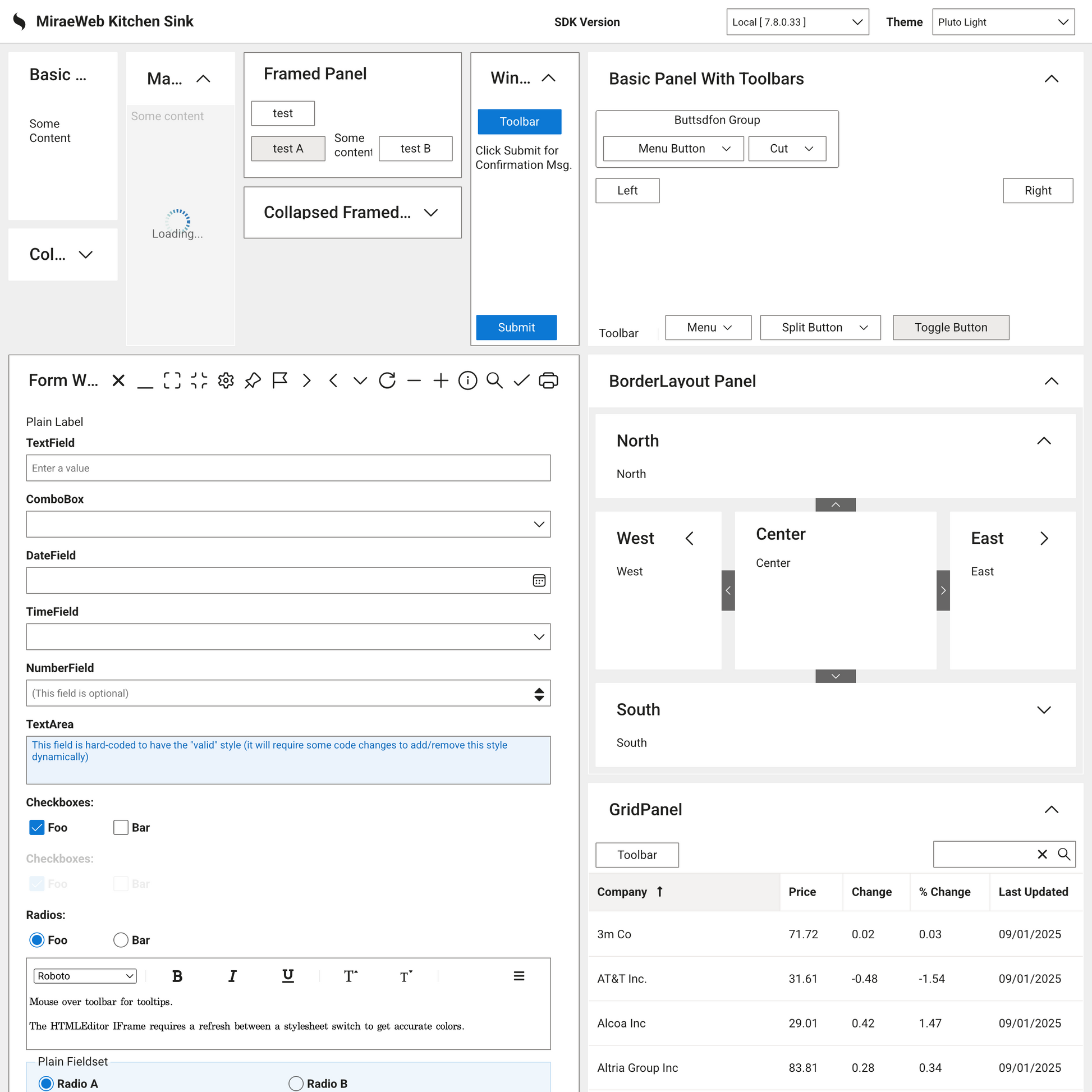Click the flag tool icon
1092x1092 pixels.
click(280, 380)
